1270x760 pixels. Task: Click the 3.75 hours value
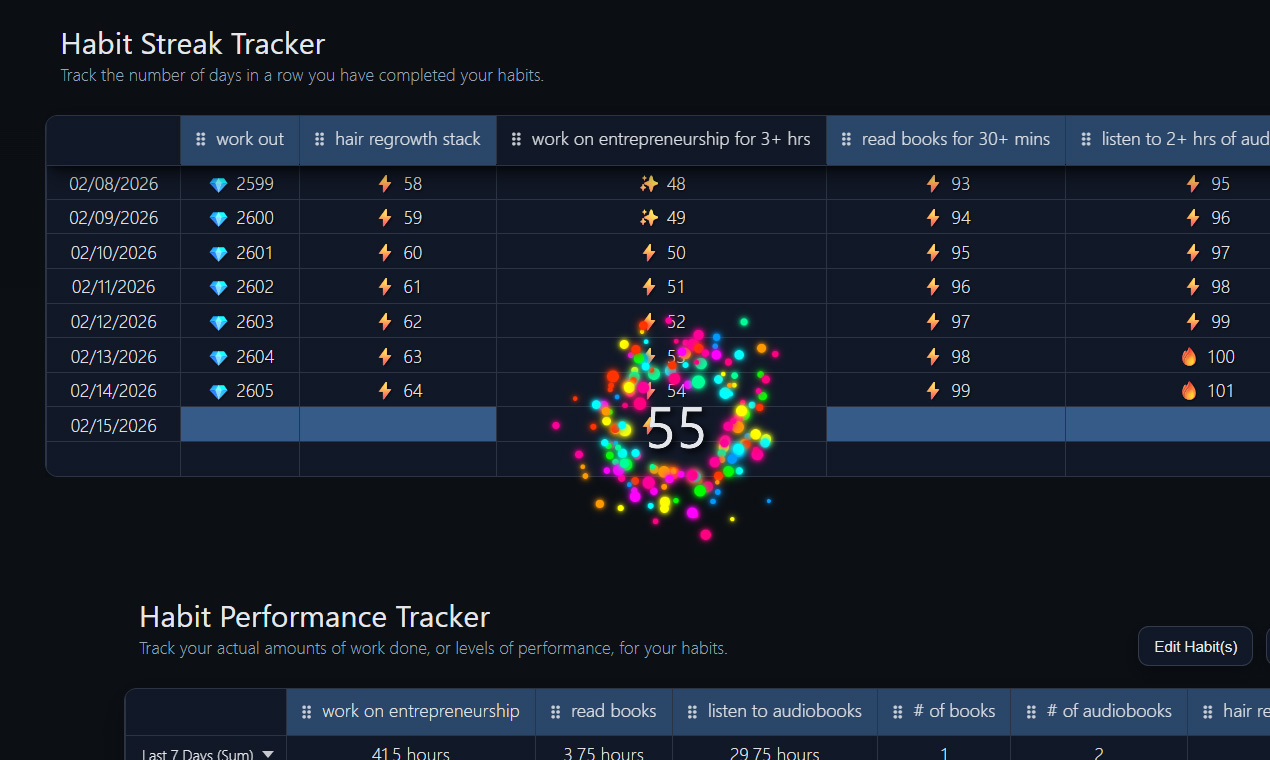point(604,754)
